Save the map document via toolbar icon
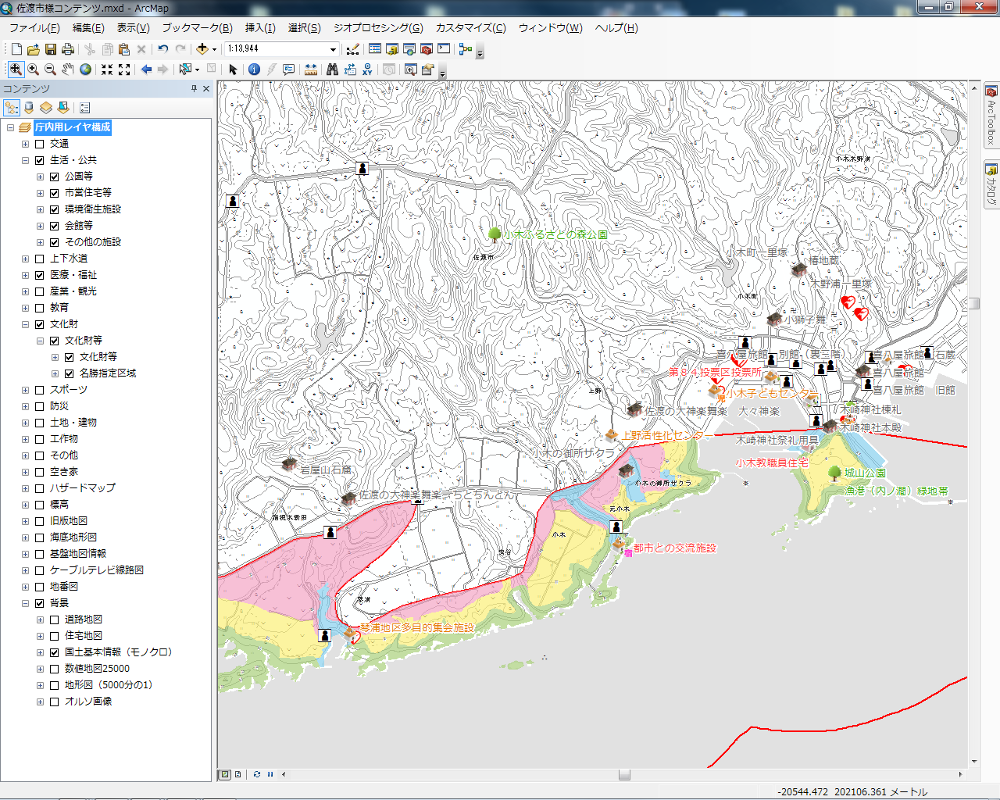This screenshot has width=1000, height=800. (51, 48)
